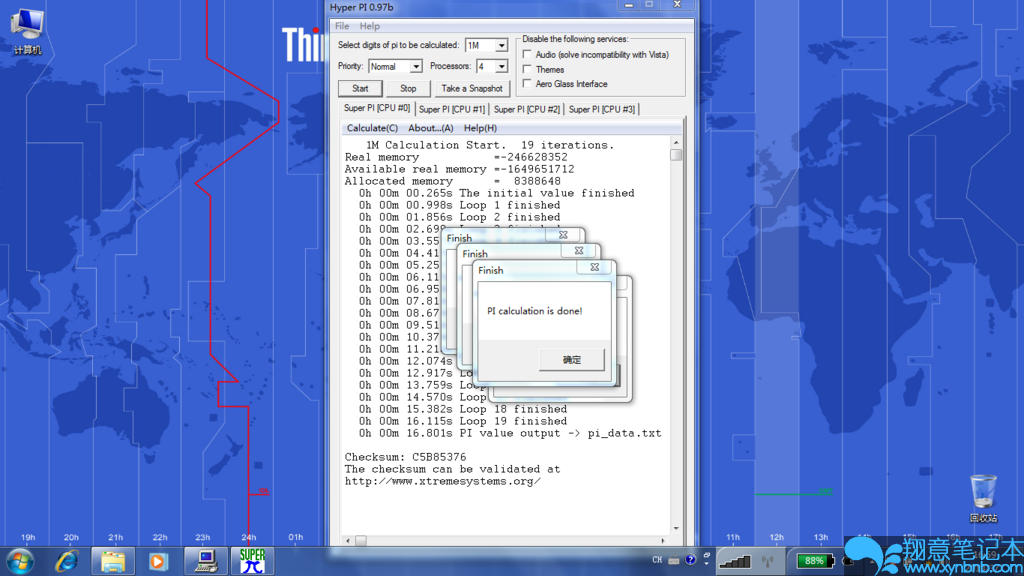
Task: Close the middle Finish dialog
Action: [x=579, y=251]
